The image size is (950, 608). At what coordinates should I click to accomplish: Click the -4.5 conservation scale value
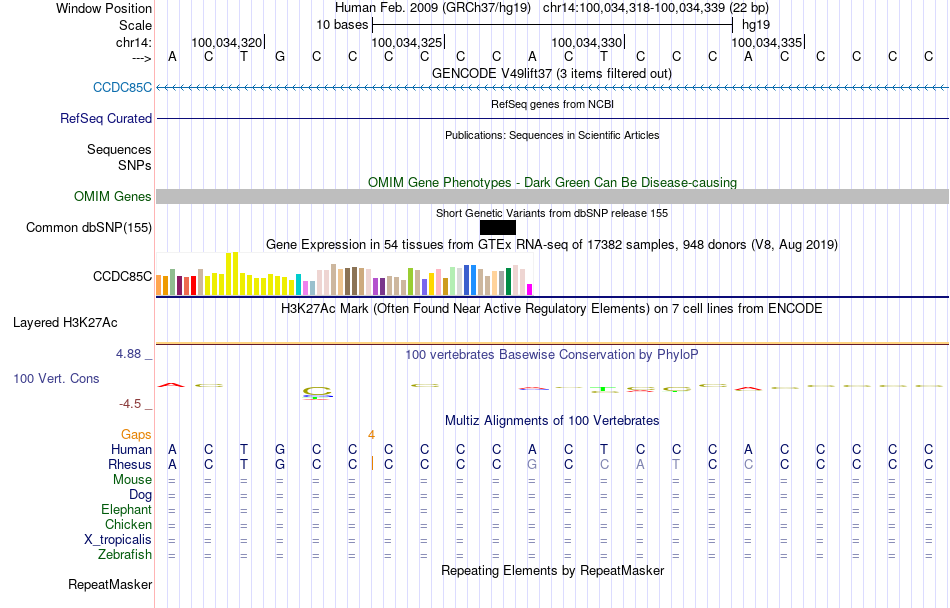click(x=130, y=404)
